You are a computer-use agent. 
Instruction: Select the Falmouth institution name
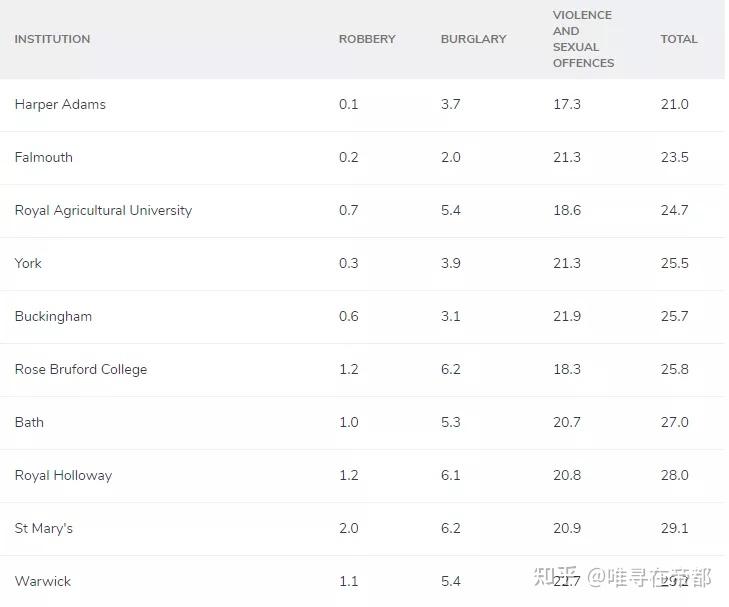[44, 157]
